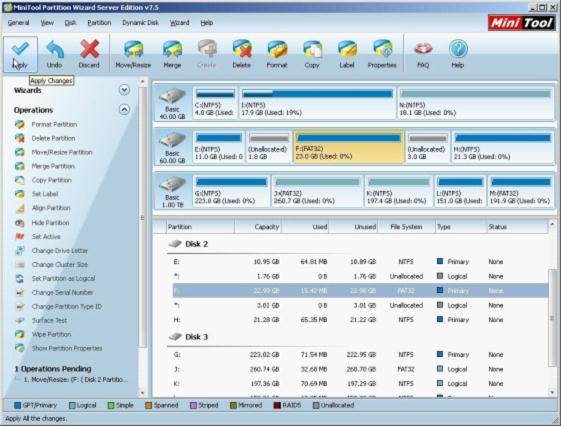Open the Dynamic Disk menu
The height and width of the screenshot is (426, 561).
tap(140, 23)
